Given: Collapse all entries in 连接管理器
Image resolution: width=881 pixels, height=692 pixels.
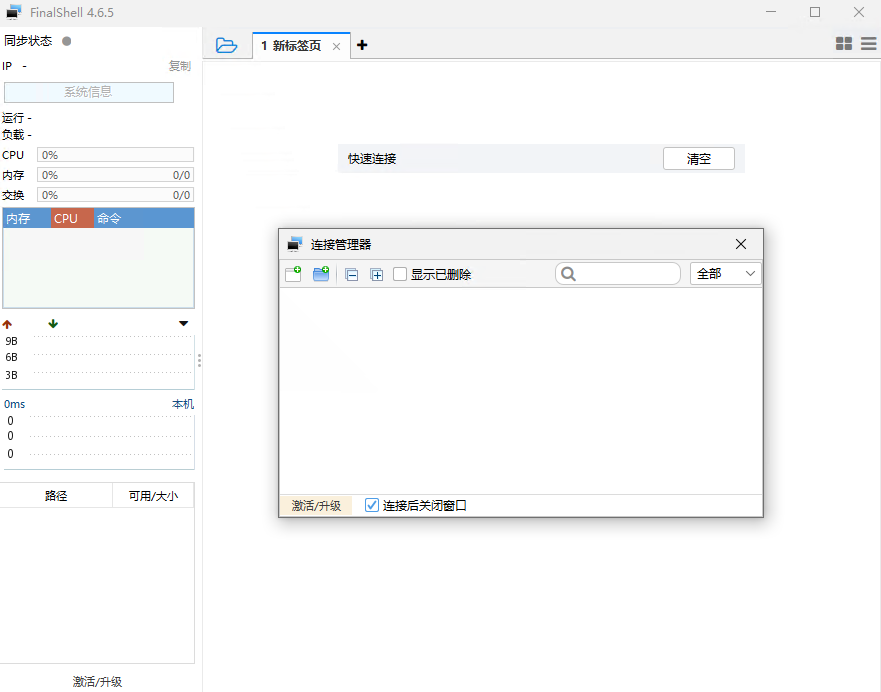Looking at the screenshot, I should [x=352, y=275].
